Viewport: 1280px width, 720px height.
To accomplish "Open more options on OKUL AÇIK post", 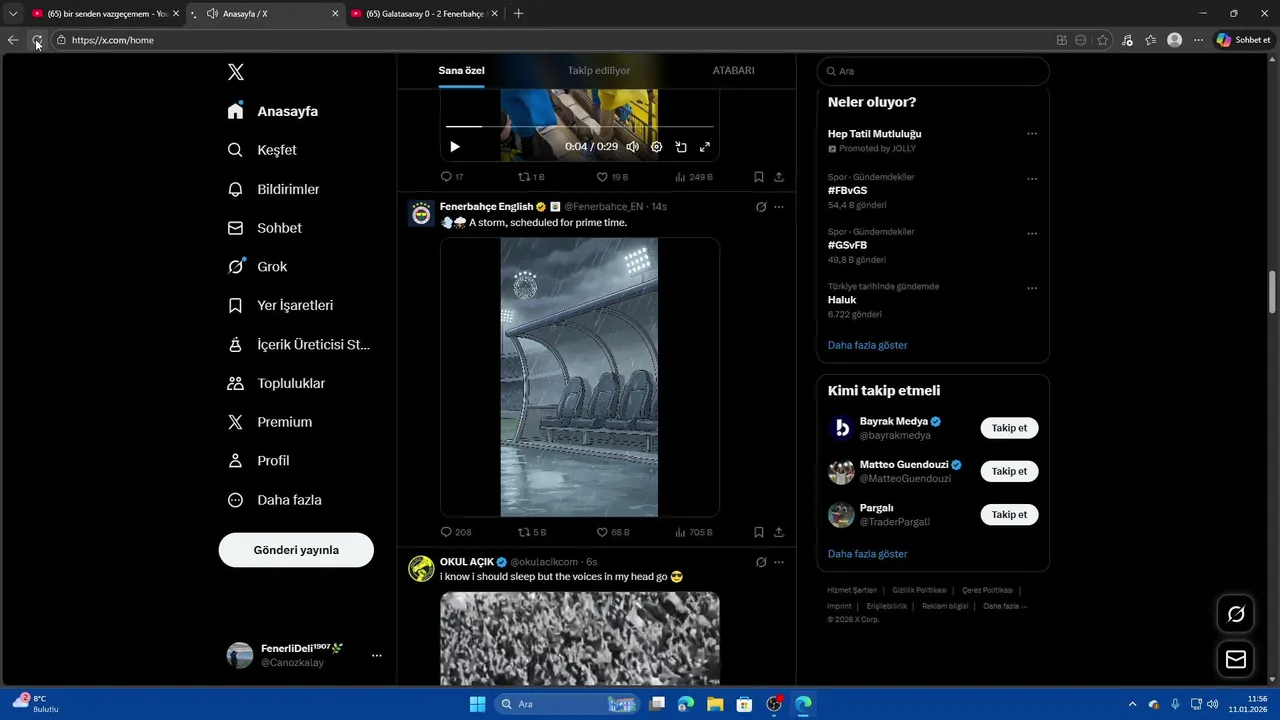I will [x=779, y=562].
